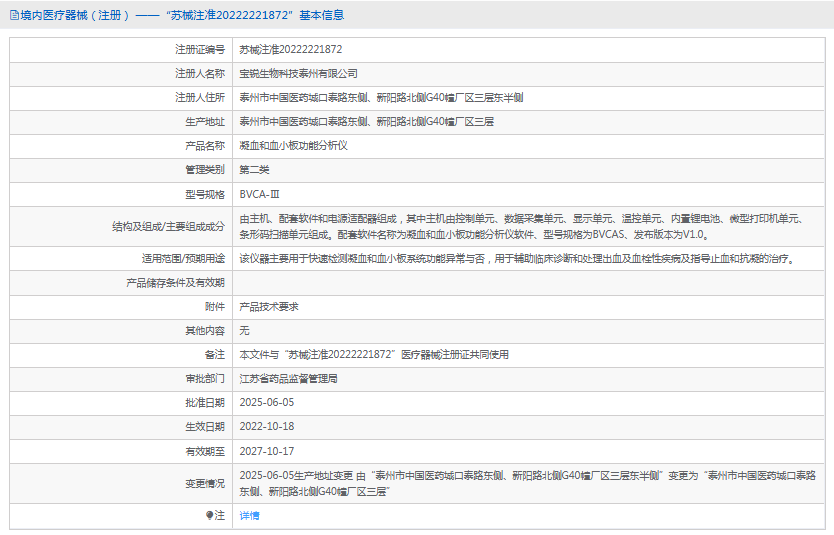Image resolution: width=834 pixels, height=535 pixels.
Task: Click expiry date 2027-10-17
Action: [x=266, y=452]
